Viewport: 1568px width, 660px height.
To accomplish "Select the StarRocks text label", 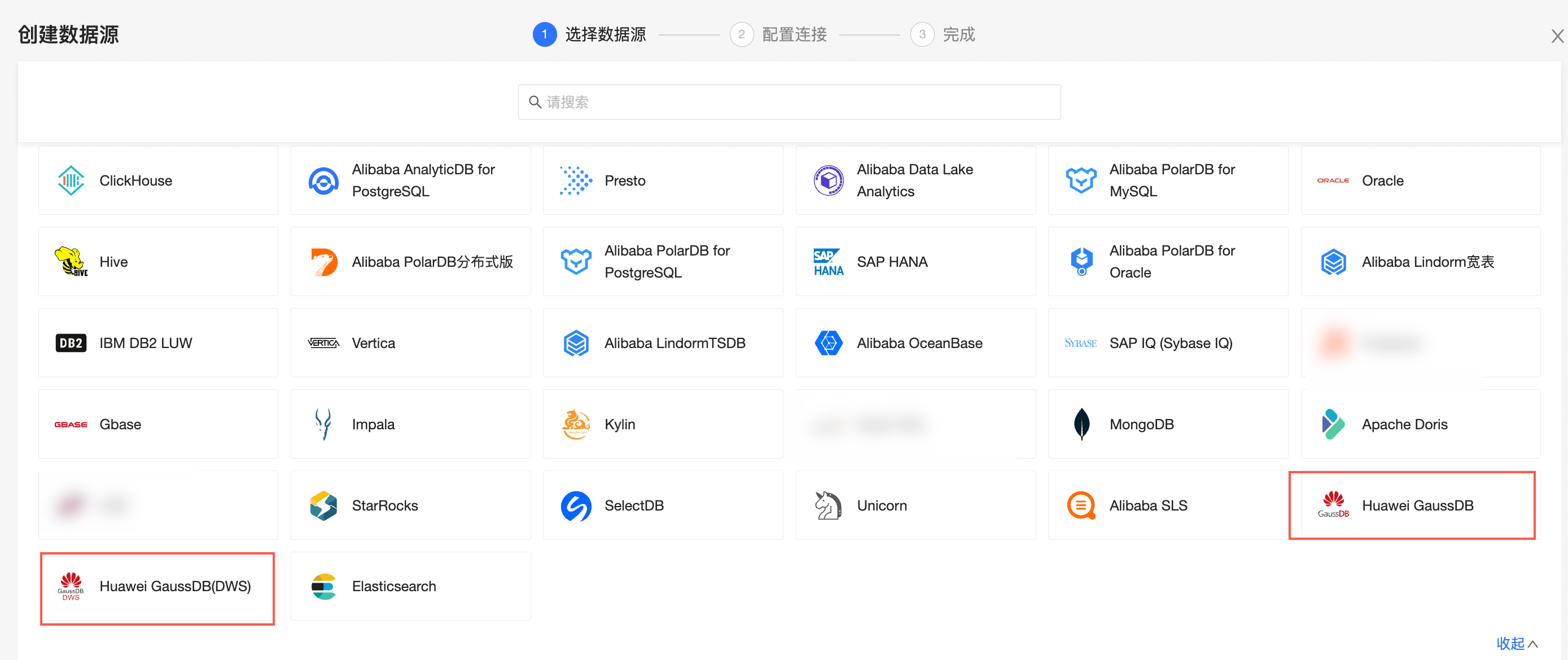I will pyautogui.click(x=385, y=505).
